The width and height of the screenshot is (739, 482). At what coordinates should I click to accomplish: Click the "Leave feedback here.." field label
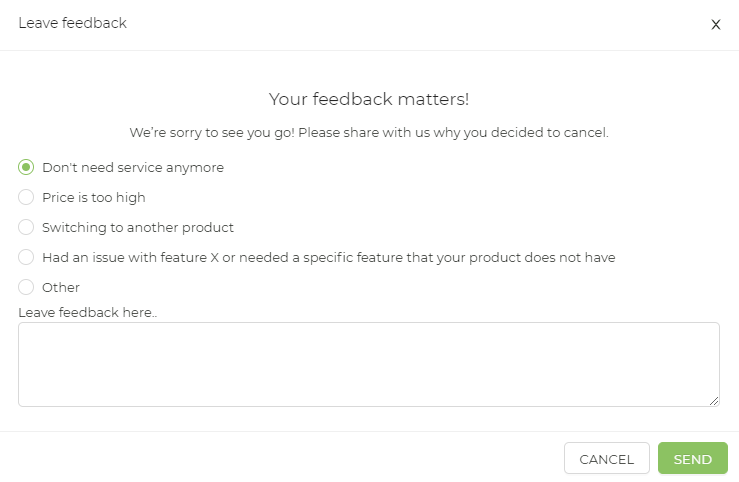[88, 312]
